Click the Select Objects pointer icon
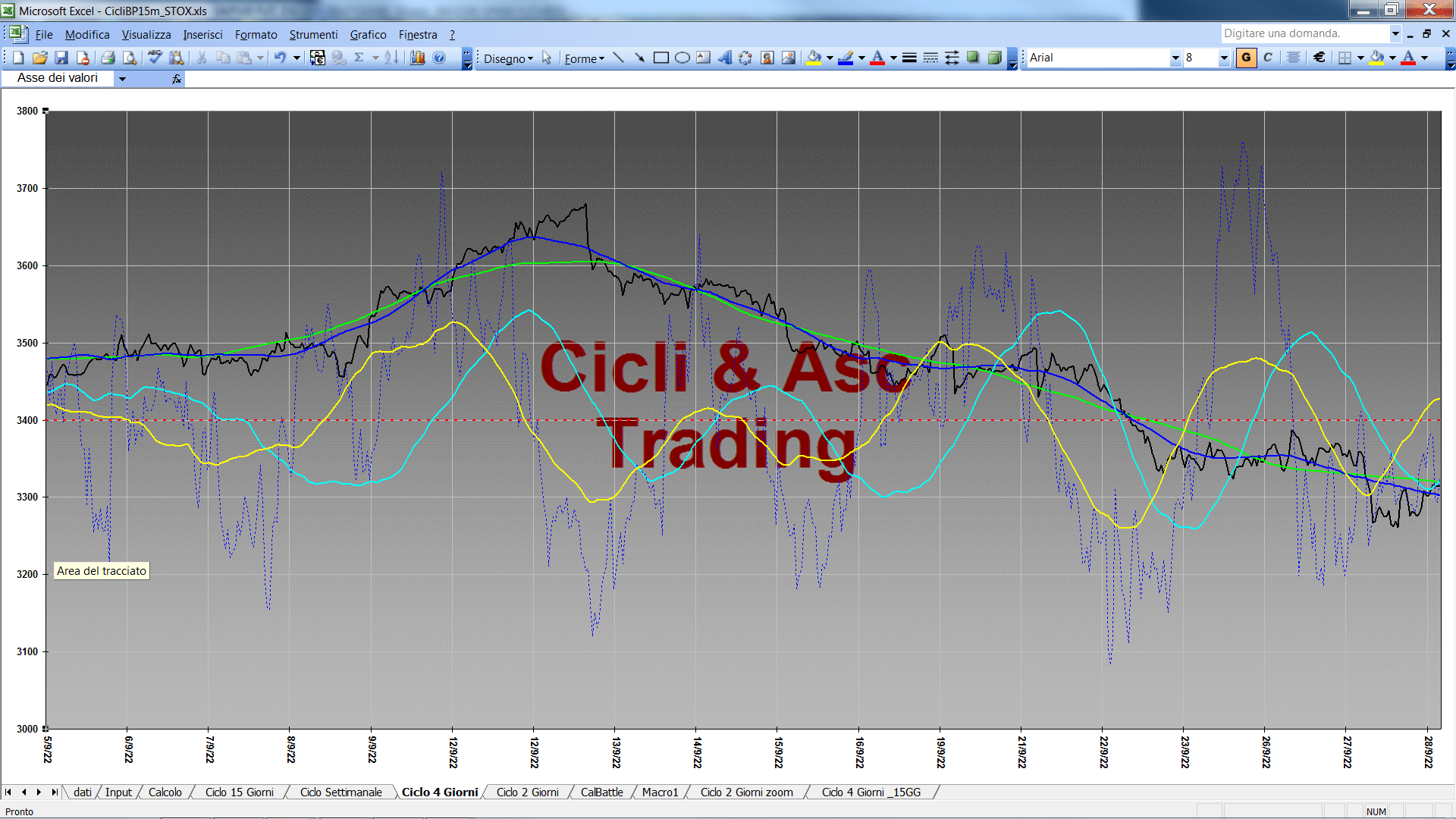This screenshot has height=819, width=1456. (x=547, y=58)
